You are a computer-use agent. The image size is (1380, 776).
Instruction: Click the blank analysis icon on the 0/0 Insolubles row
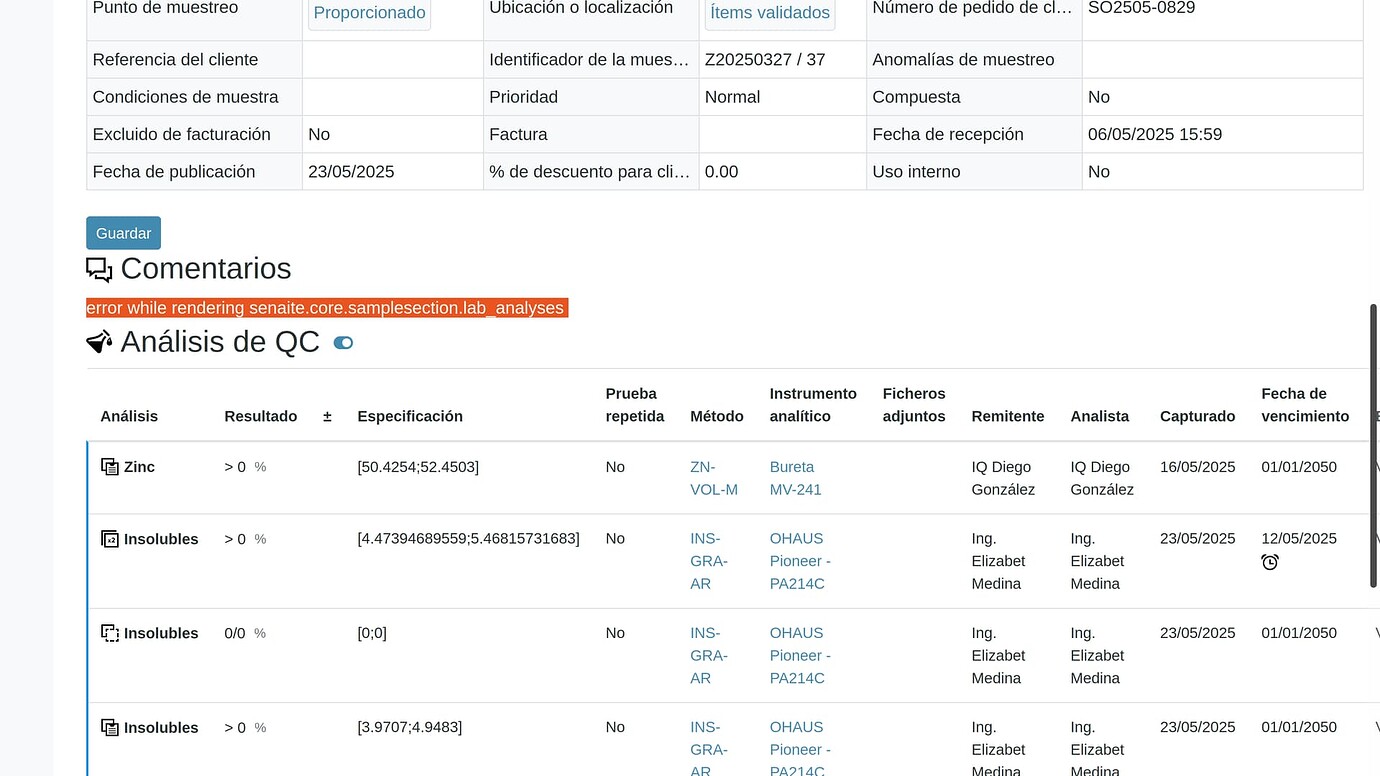(x=109, y=632)
